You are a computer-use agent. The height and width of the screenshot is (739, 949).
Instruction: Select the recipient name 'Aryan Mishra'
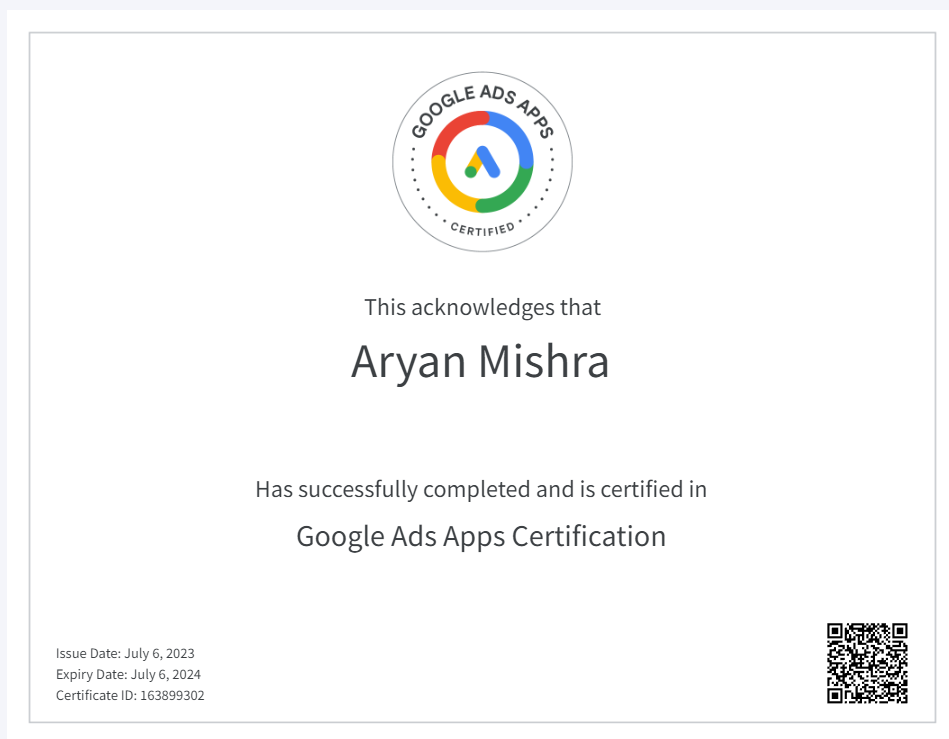[481, 363]
